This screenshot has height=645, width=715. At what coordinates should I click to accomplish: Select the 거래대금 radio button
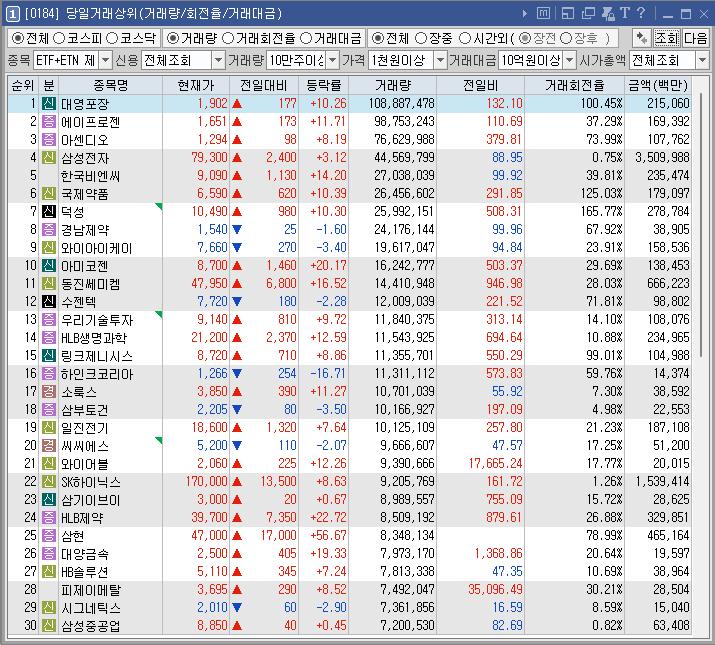[x=306, y=38]
